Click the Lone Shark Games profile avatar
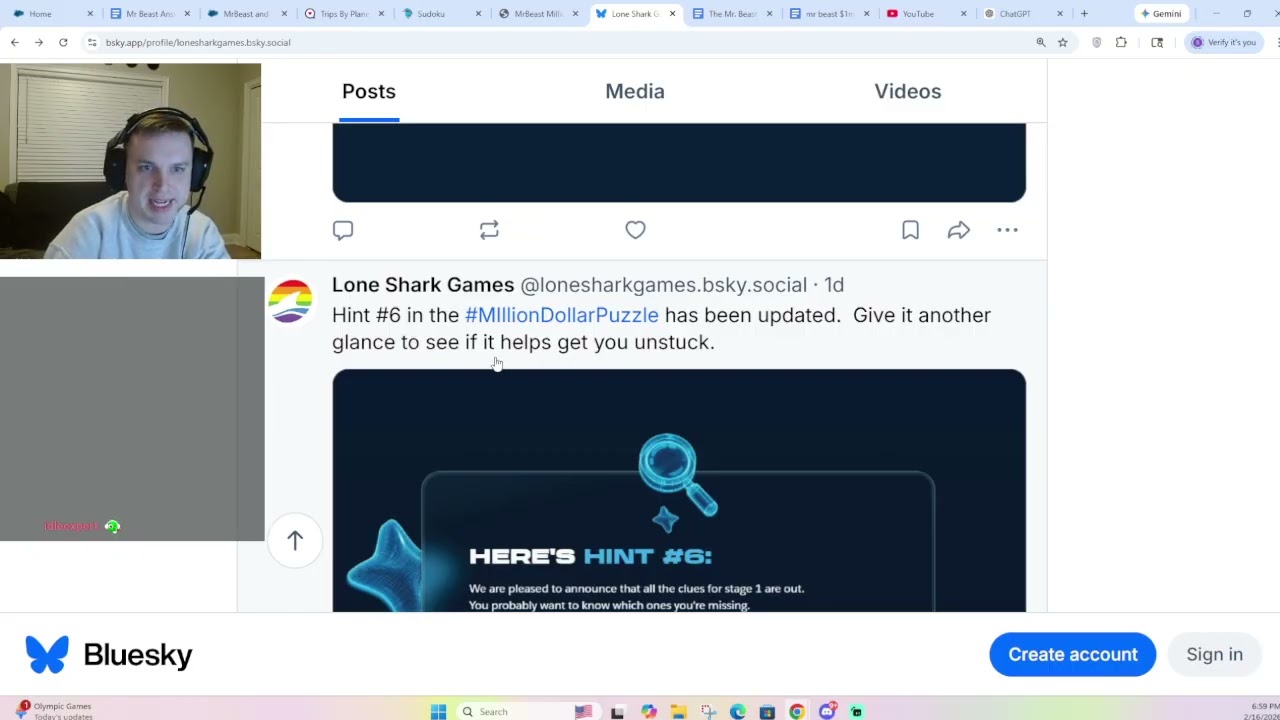 (x=290, y=301)
